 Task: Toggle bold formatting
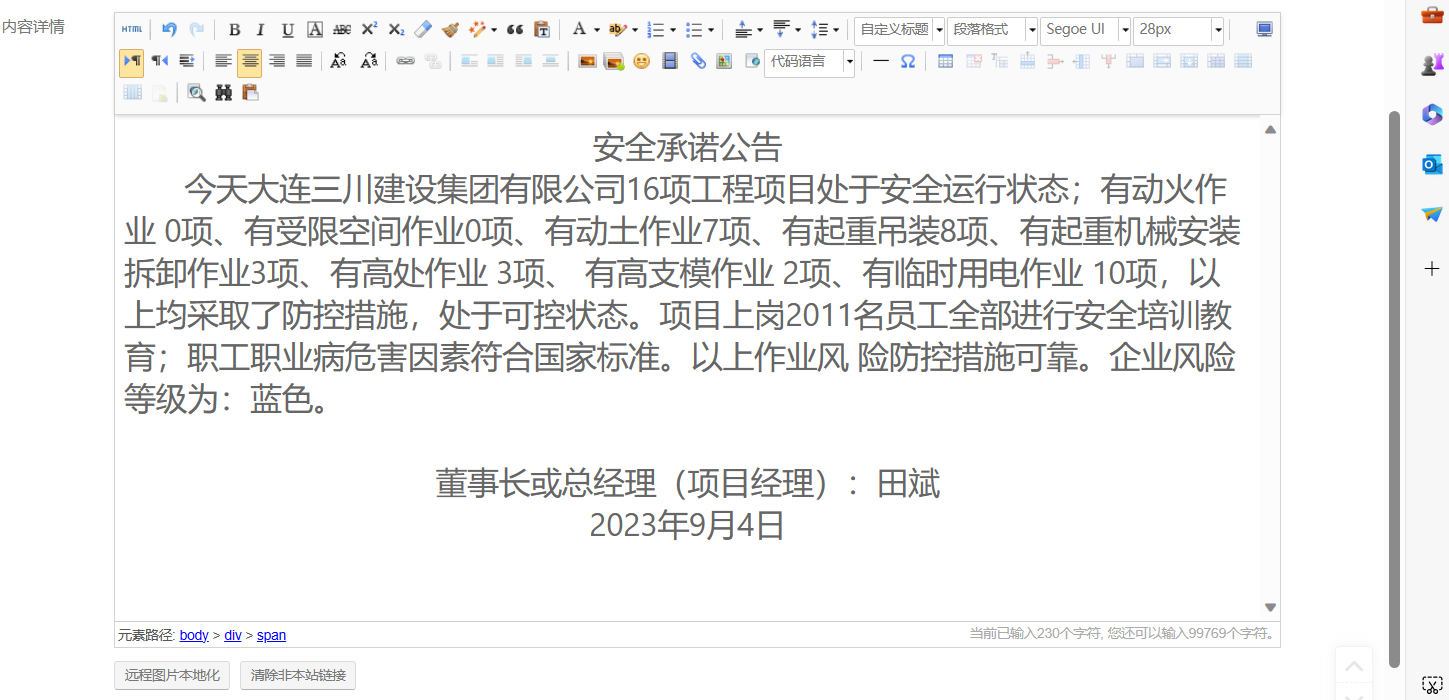coord(234,30)
